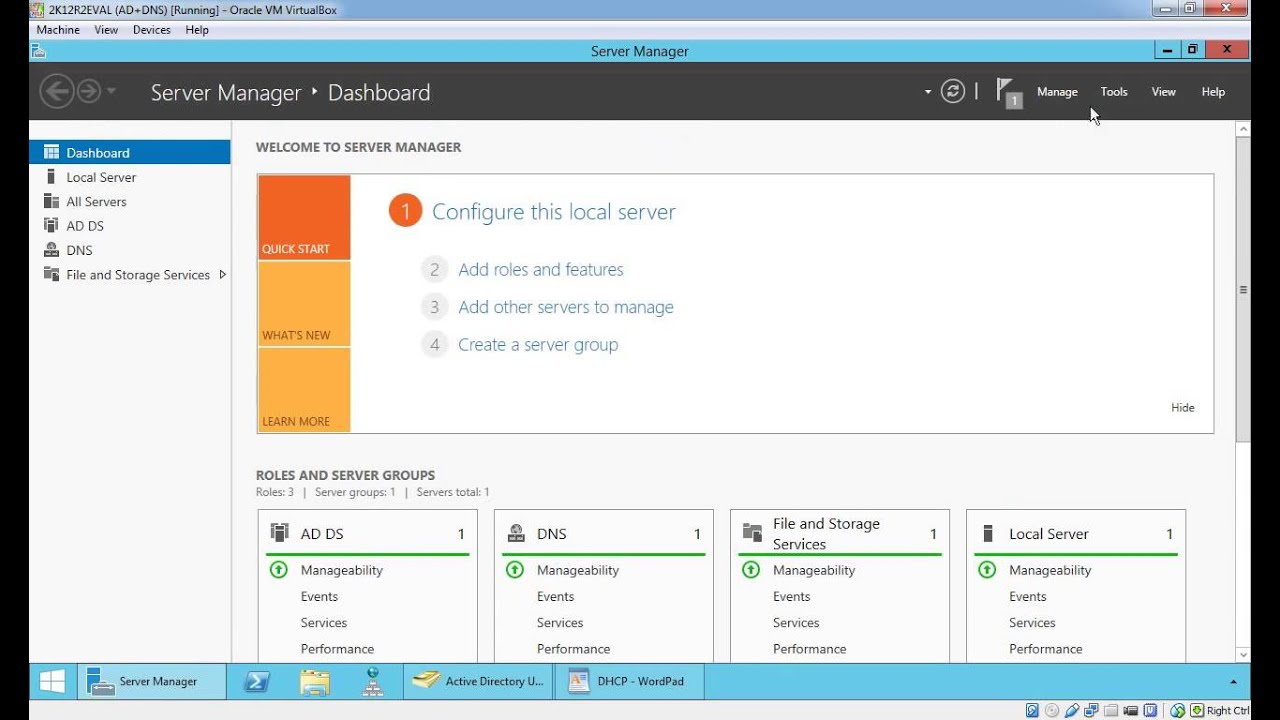Open the DNS role tile header

click(x=603, y=534)
